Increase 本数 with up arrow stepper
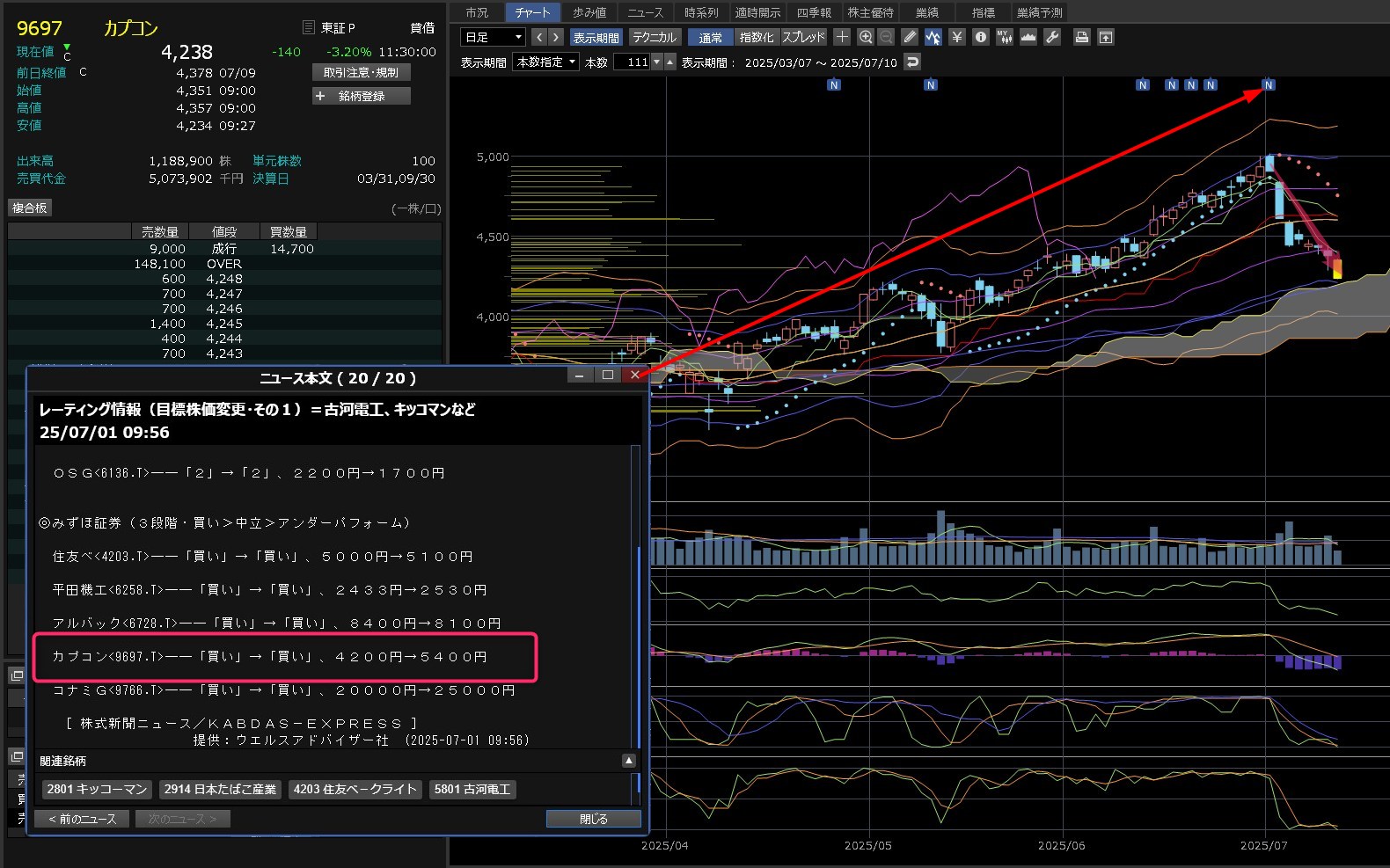The height and width of the screenshot is (868, 1390). click(x=670, y=62)
